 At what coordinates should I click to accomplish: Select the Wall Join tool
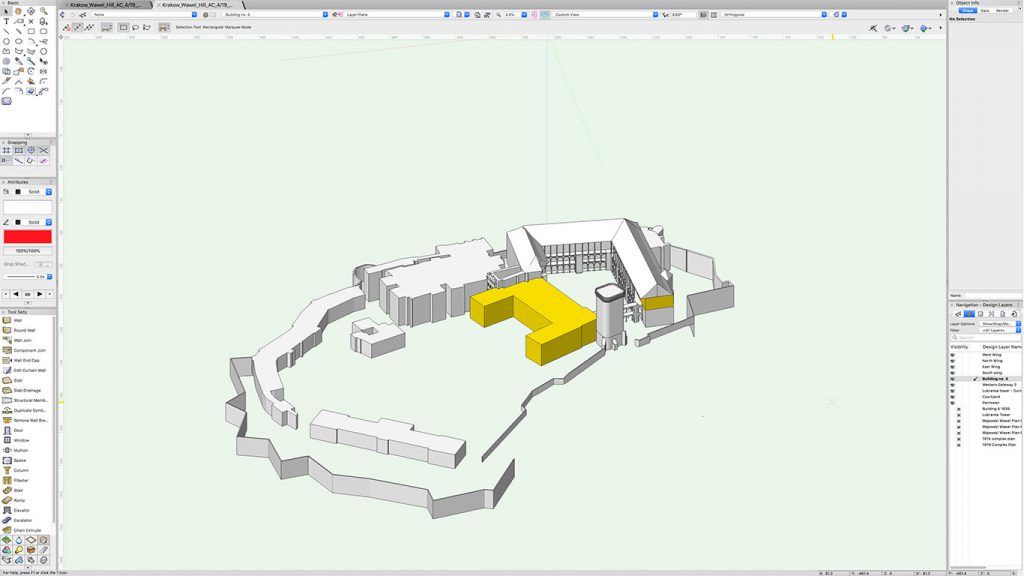22,340
